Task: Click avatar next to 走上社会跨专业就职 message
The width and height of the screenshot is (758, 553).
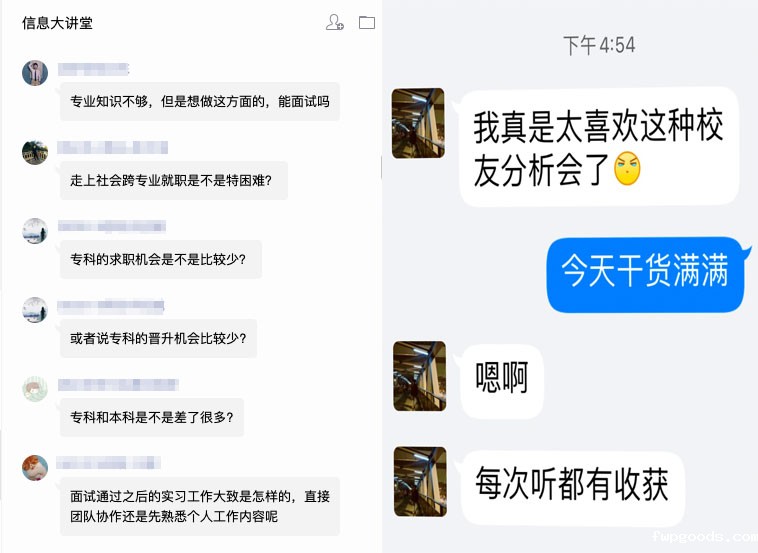Action: [x=35, y=152]
